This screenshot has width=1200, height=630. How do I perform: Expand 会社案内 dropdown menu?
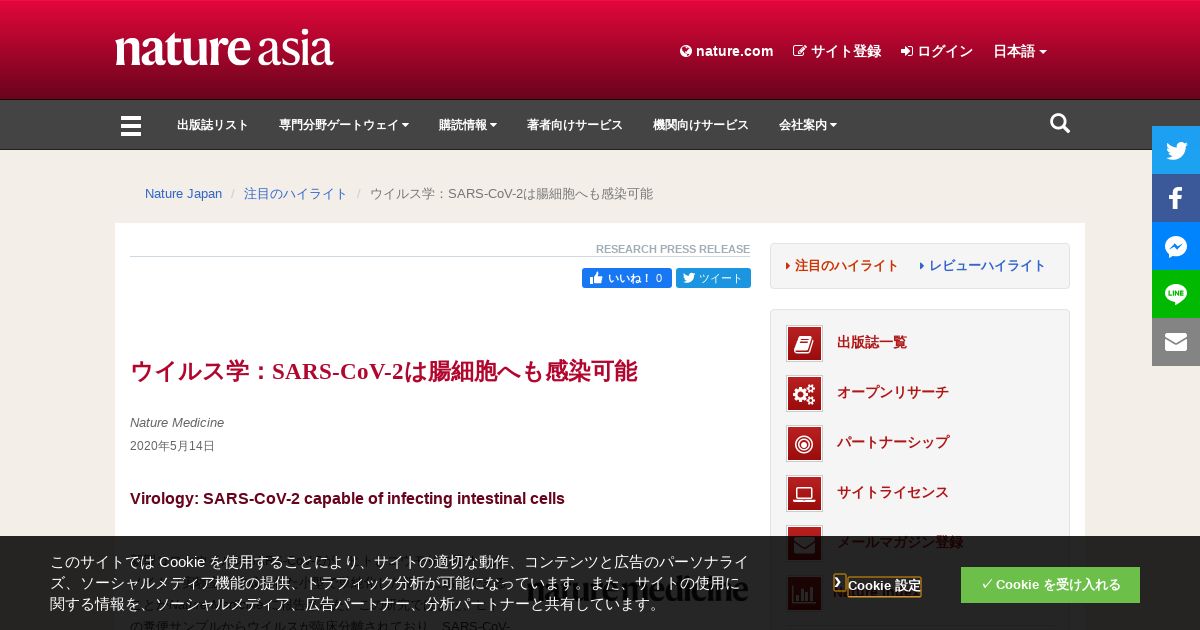point(808,125)
